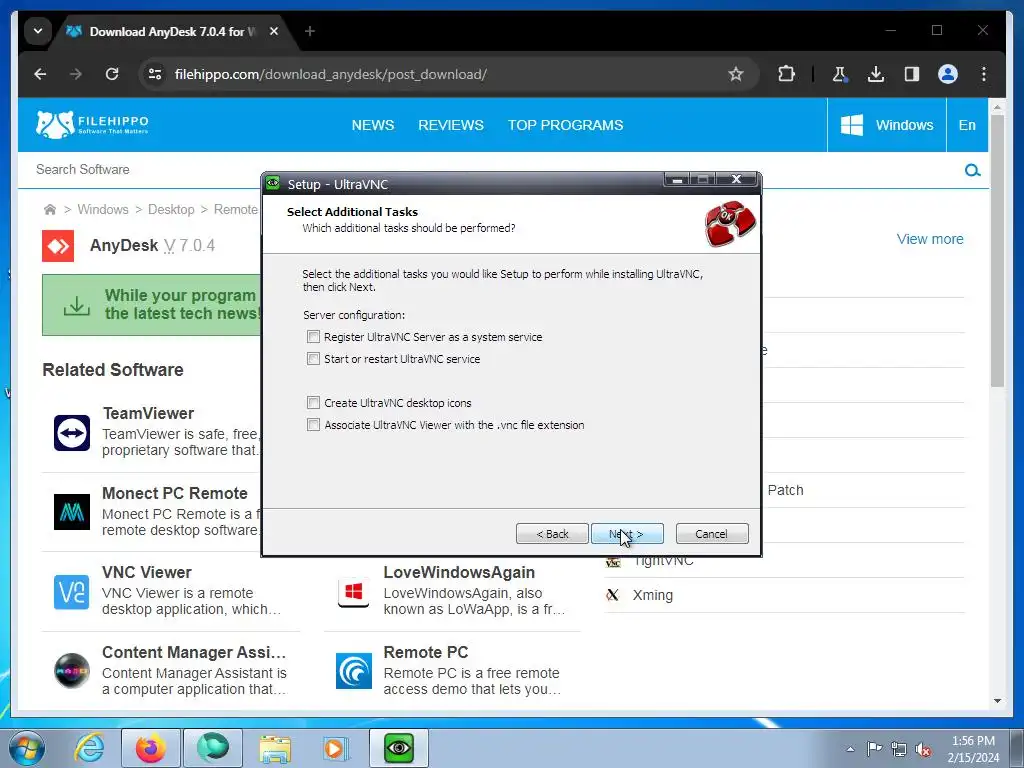1024x768 pixels.
Task: Open the Windows breadcrumb link
Action: (x=103, y=210)
